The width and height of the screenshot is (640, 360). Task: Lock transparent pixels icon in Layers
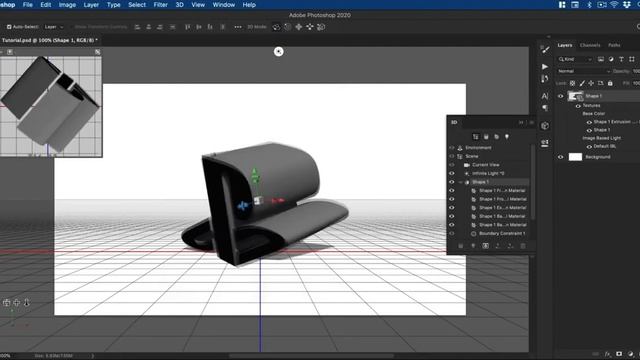(573, 83)
